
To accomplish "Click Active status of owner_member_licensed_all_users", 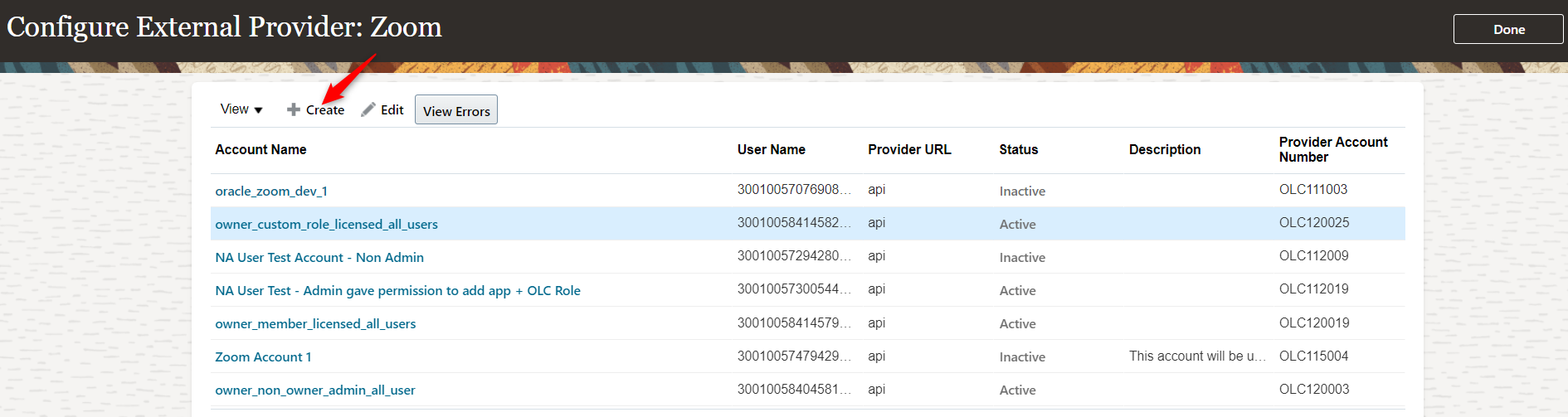I will [x=1017, y=323].
